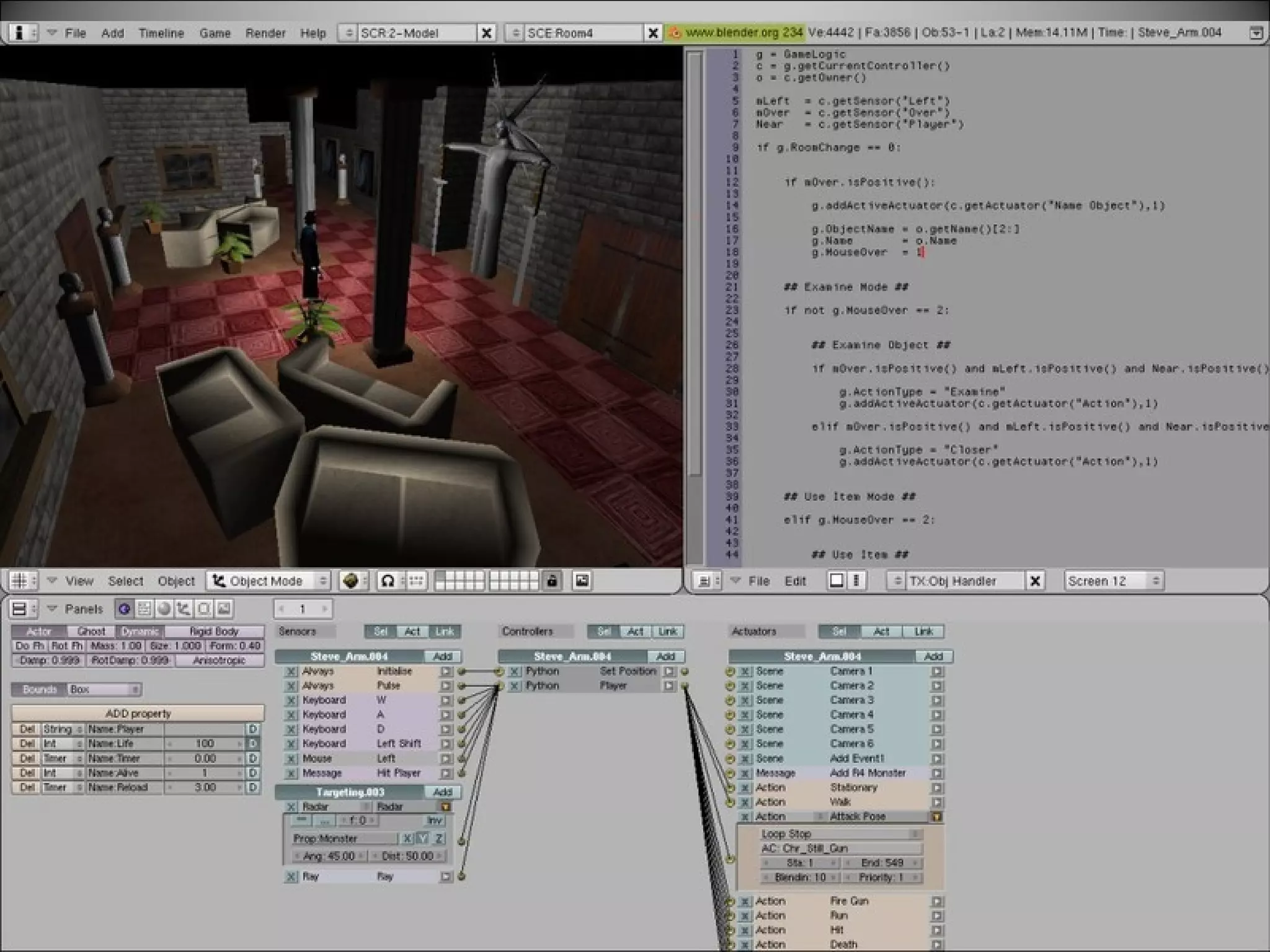Toggle text editor full-screen window icon
The height and width of the screenshot is (952, 1270).
(836, 581)
